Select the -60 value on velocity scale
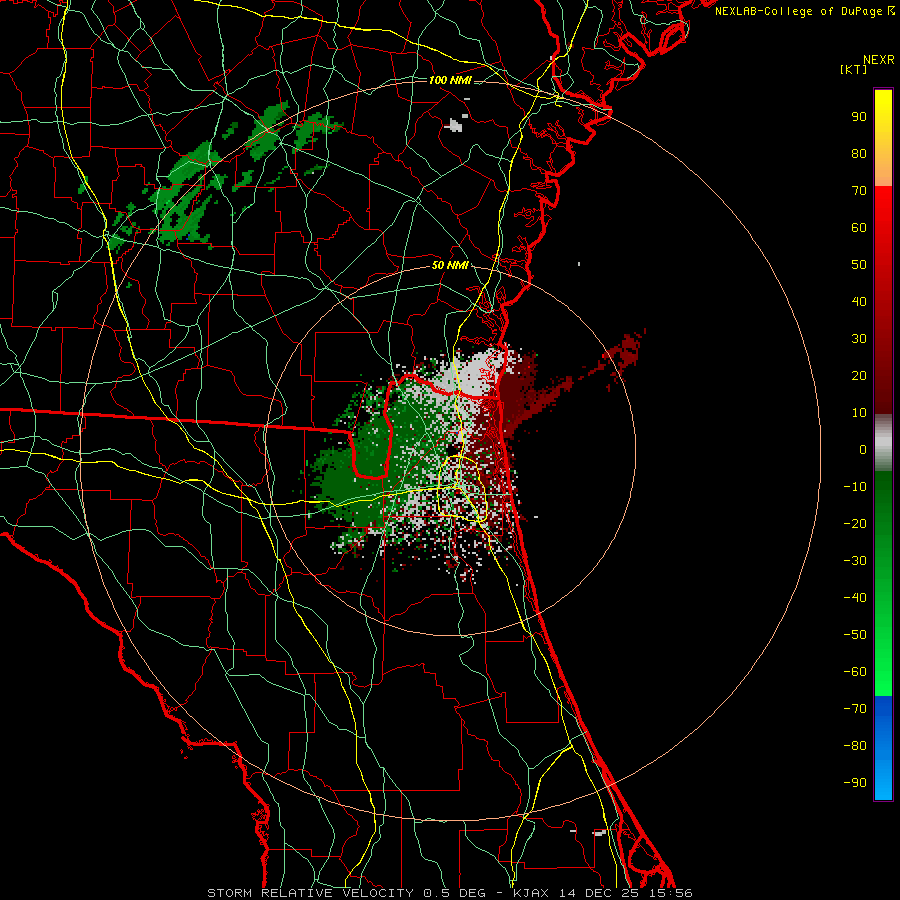This screenshot has height=900, width=900. (855, 672)
